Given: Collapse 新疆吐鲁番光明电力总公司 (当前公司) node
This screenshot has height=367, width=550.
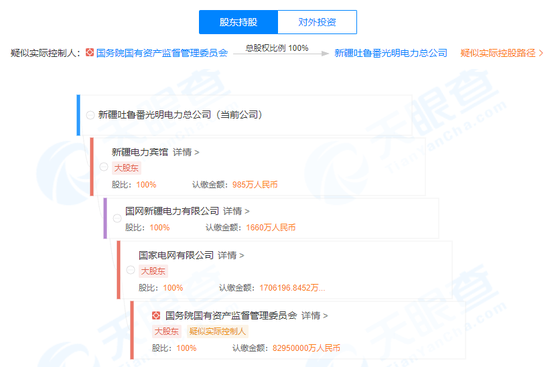Looking at the screenshot, I should [x=90, y=115].
